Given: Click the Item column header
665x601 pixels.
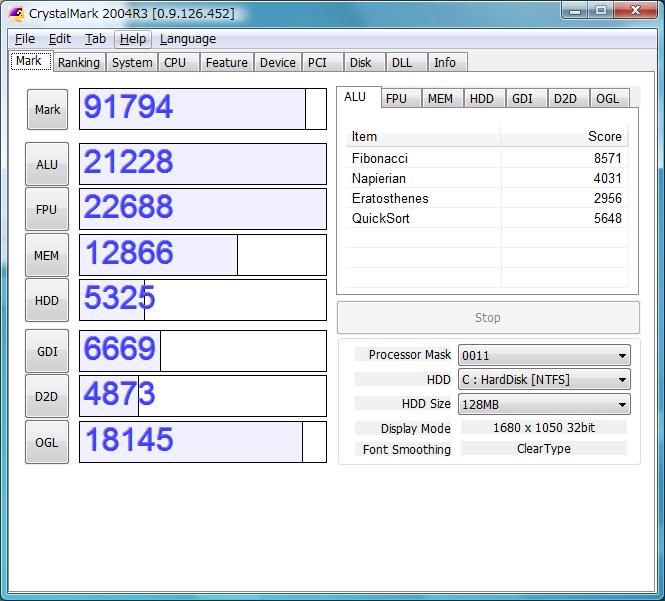Looking at the screenshot, I should coord(423,136).
